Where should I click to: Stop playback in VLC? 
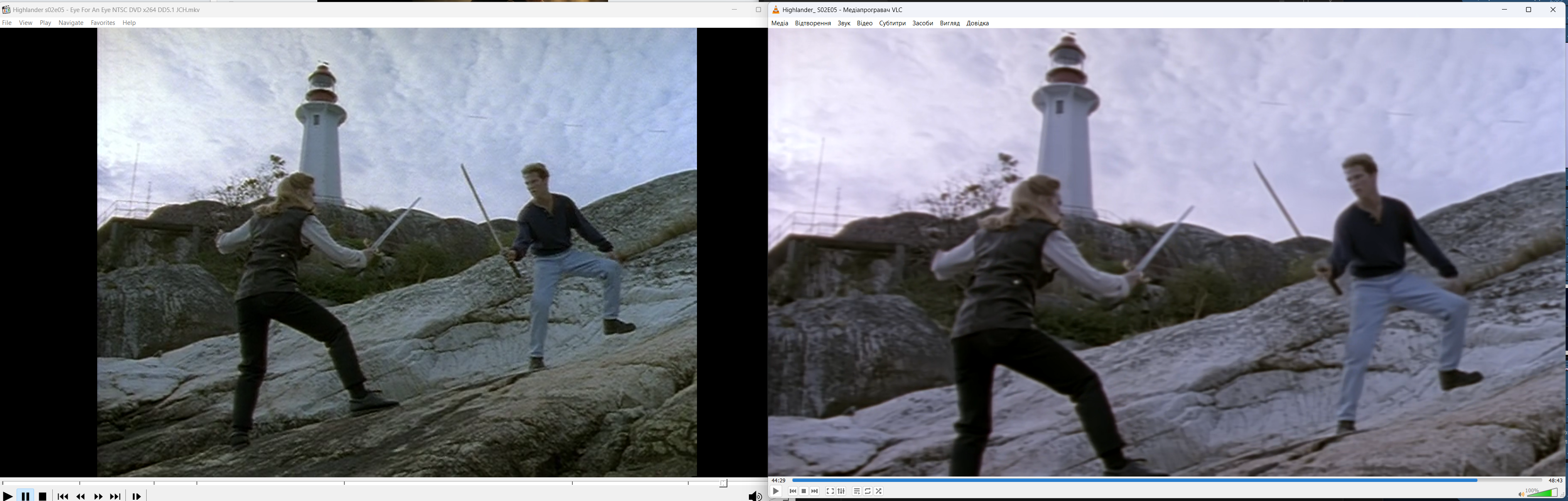pyautogui.click(x=803, y=491)
